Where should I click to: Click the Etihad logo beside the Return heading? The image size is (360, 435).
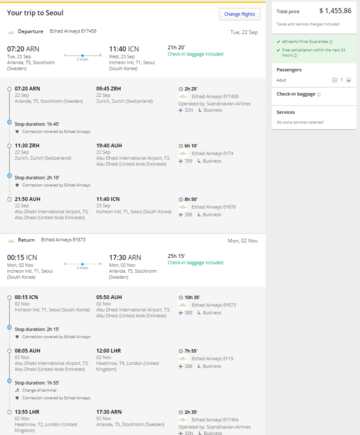pyautogui.click(x=11, y=241)
